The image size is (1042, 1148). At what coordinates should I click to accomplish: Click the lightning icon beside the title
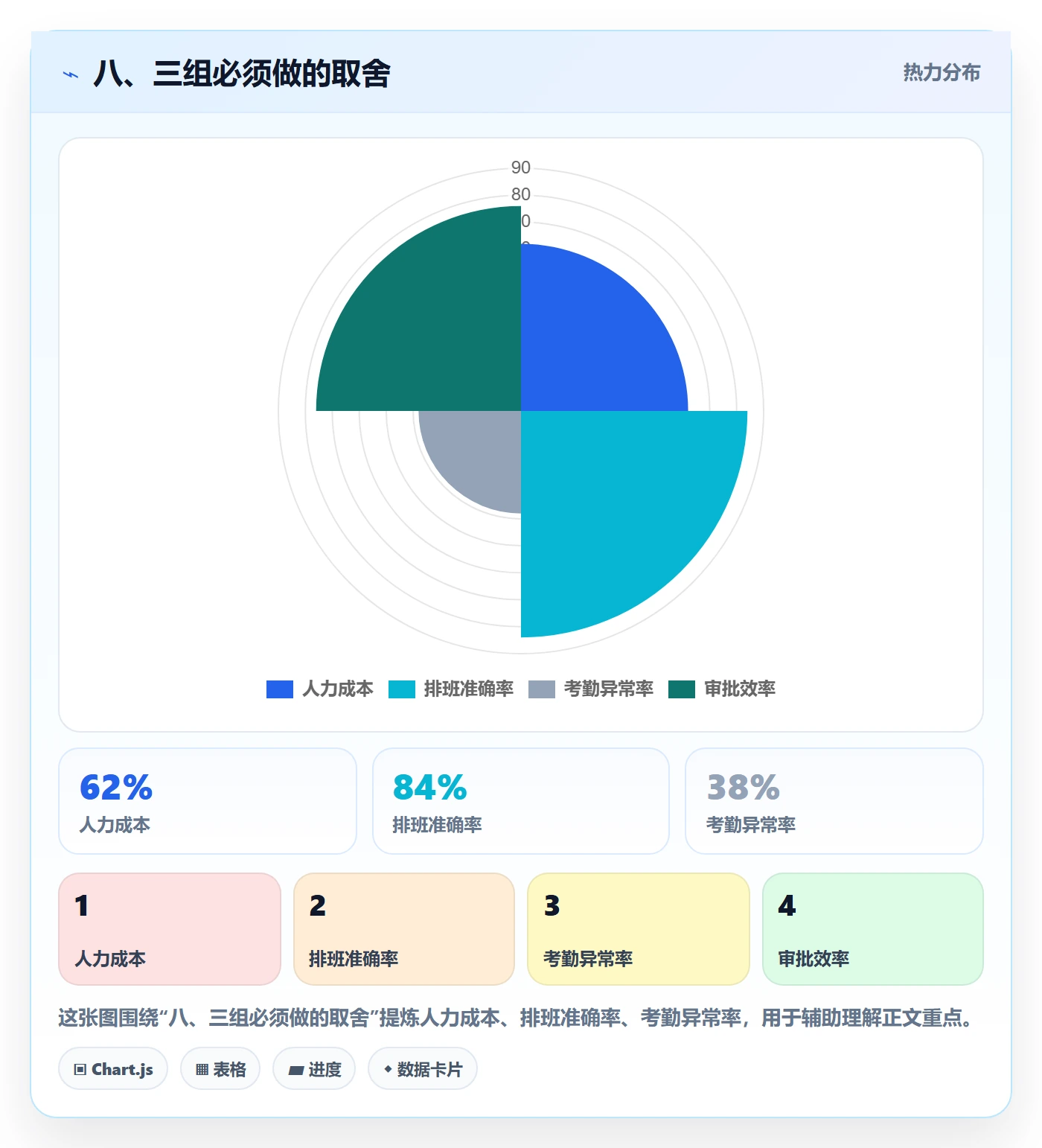point(71,74)
